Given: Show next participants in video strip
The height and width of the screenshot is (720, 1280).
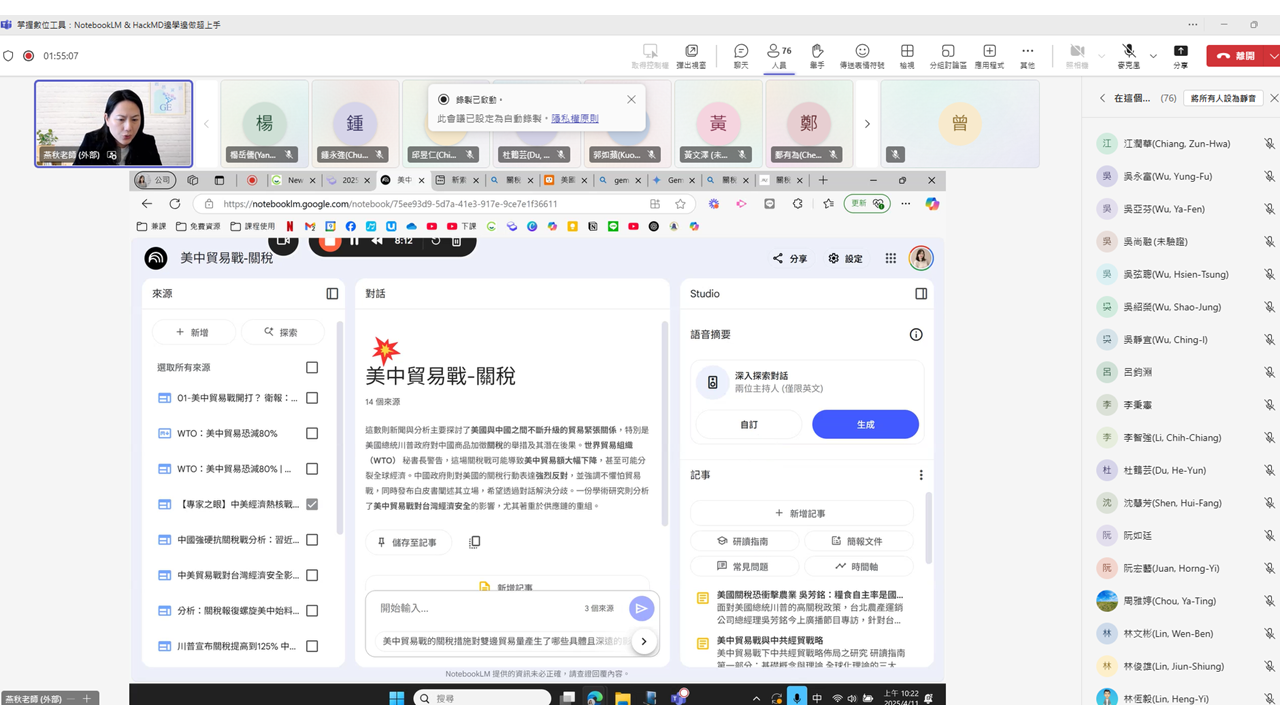Looking at the screenshot, I should 867,124.
